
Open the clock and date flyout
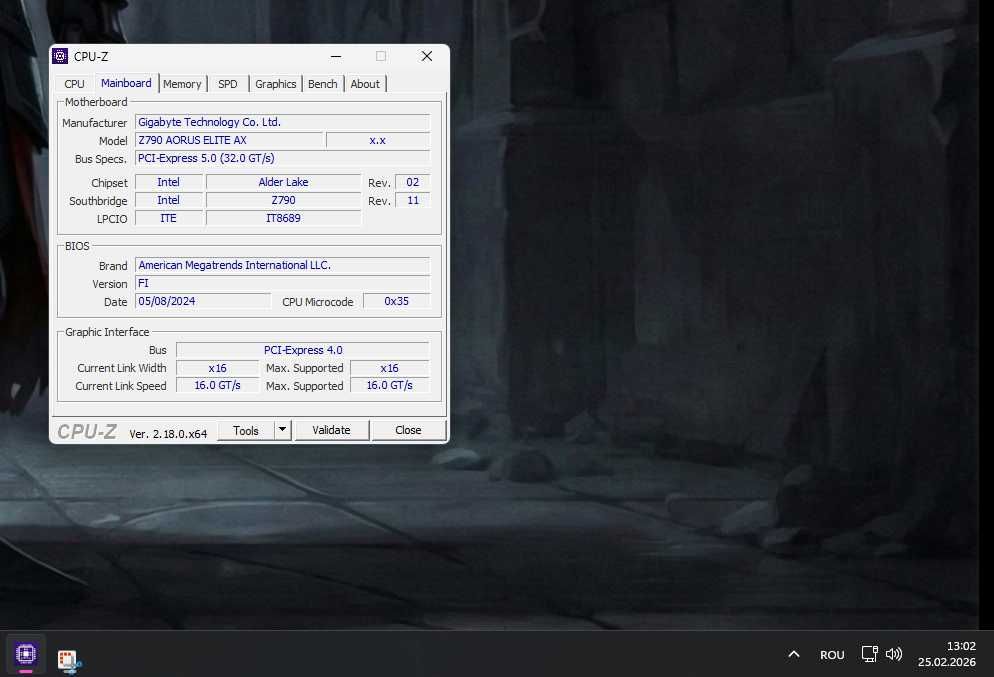point(946,654)
